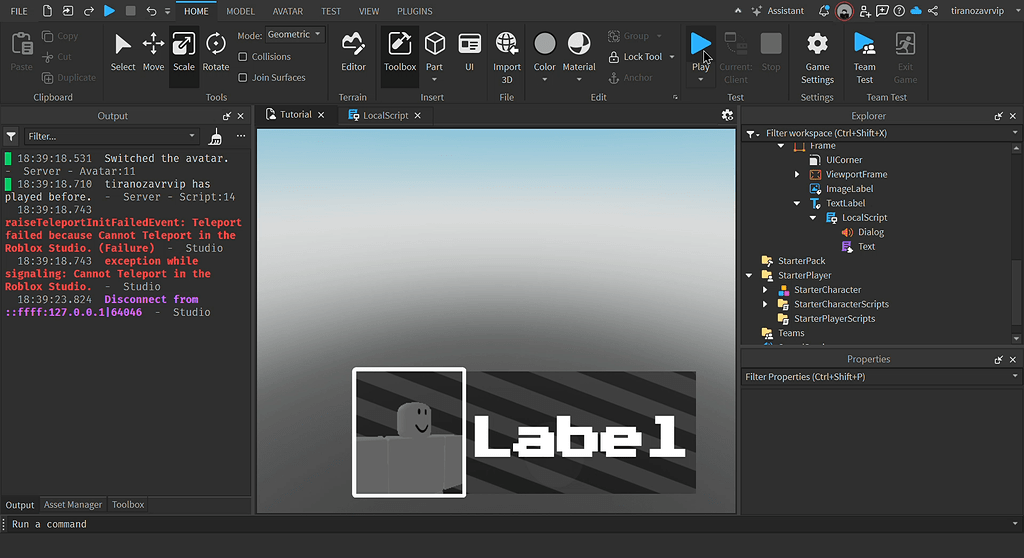1024x558 pixels.
Task: Open the Toolbox panel from ribbon
Action: [400, 51]
